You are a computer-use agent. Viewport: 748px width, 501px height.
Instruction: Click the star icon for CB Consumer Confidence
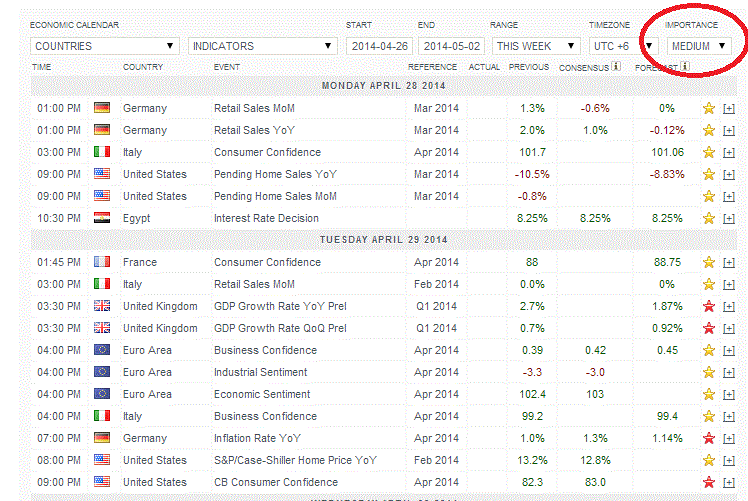(x=709, y=482)
